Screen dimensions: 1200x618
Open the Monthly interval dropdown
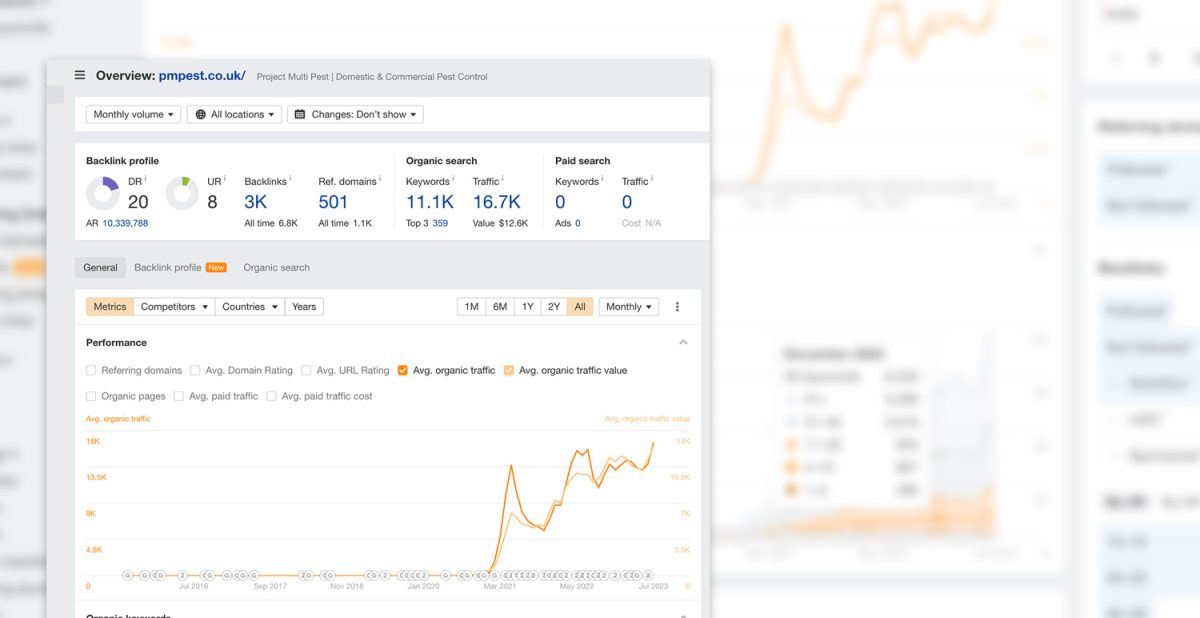[628, 307]
